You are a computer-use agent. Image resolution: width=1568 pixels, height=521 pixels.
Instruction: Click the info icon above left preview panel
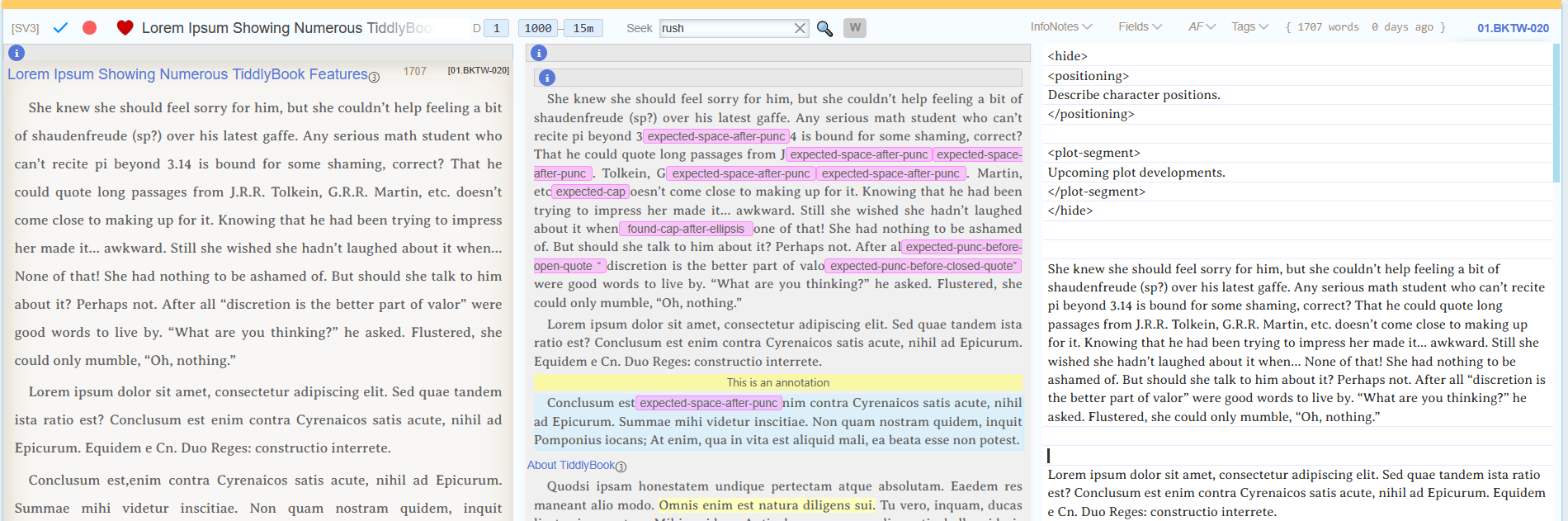(17, 53)
